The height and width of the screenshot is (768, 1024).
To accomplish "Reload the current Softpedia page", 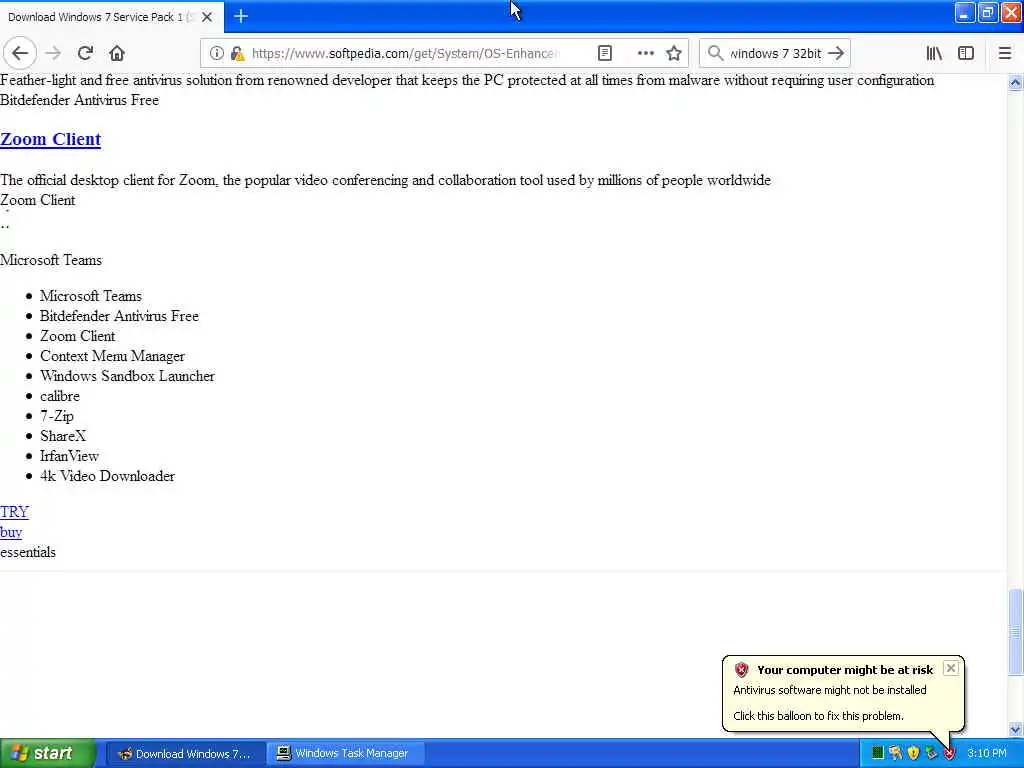I will 85,53.
